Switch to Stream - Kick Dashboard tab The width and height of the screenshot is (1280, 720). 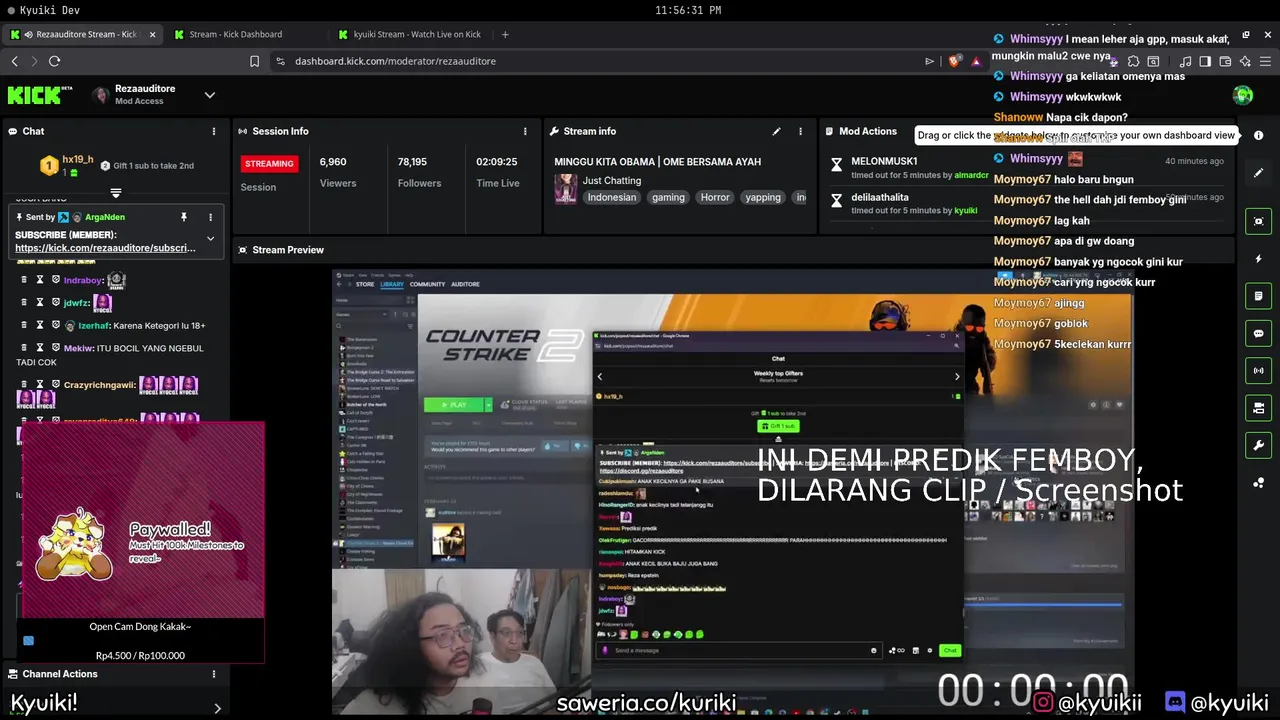click(x=236, y=34)
